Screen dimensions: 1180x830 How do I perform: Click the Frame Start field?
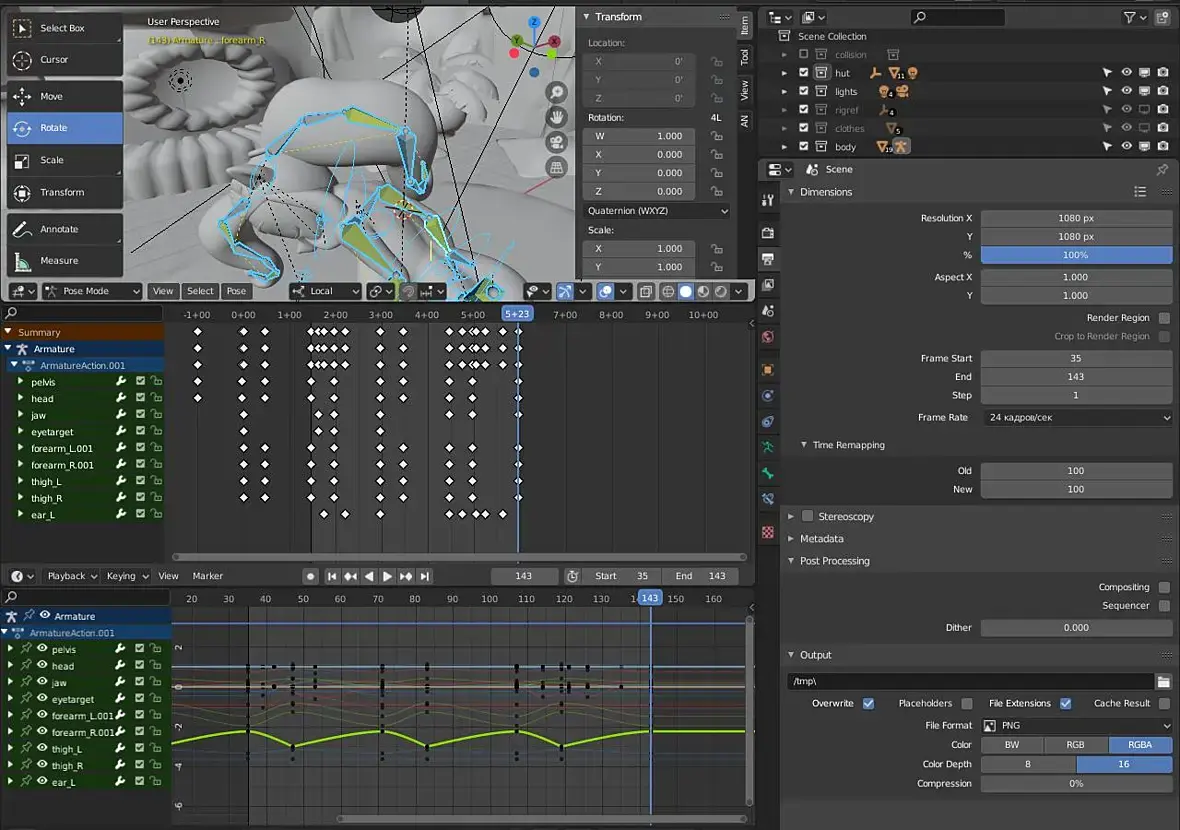coord(1076,358)
